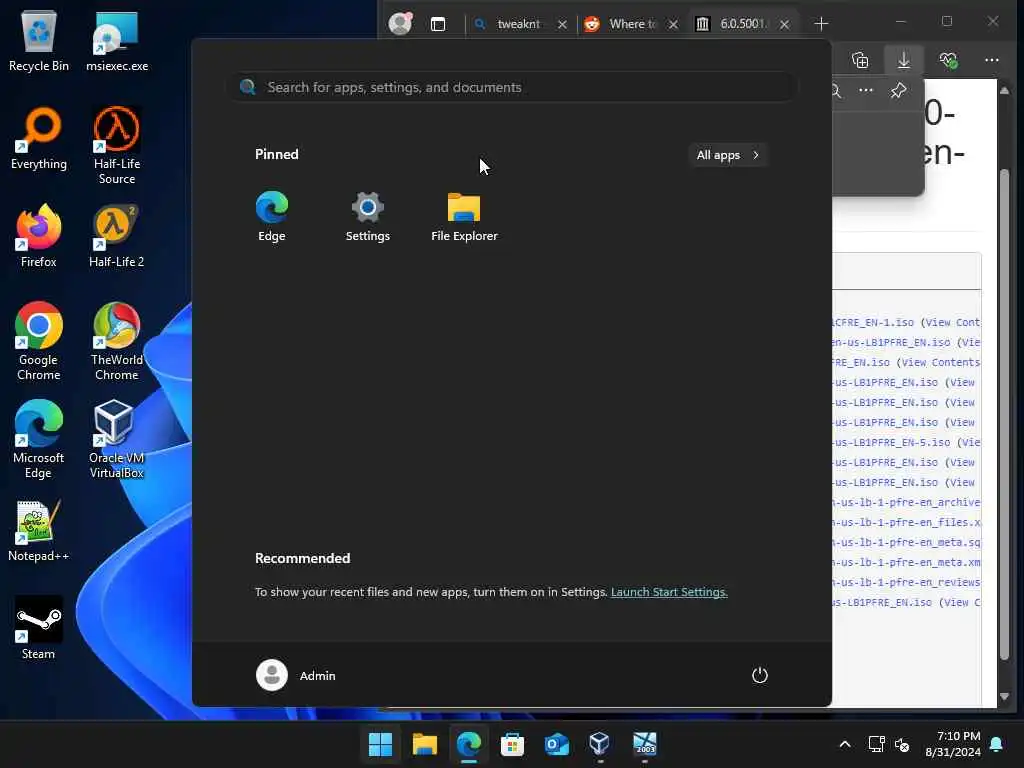Pin the Edge Downloads flyout
The height and width of the screenshot is (768, 1024).
[899, 91]
